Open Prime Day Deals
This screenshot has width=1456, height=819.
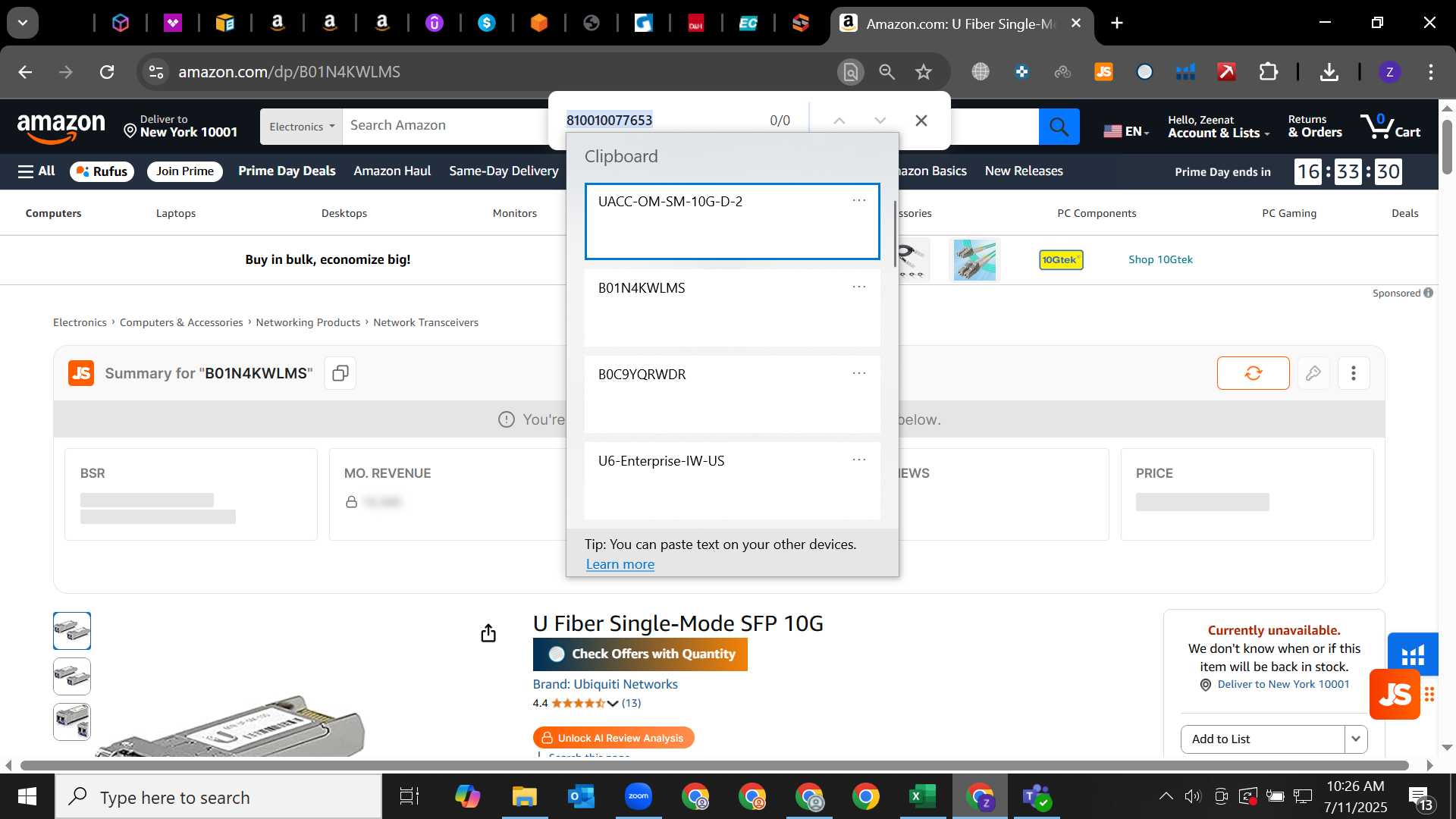[x=287, y=171]
